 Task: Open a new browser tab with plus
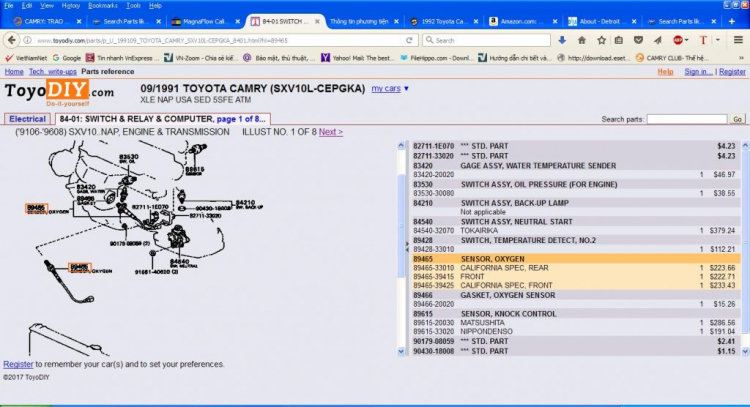click(731, 21)
